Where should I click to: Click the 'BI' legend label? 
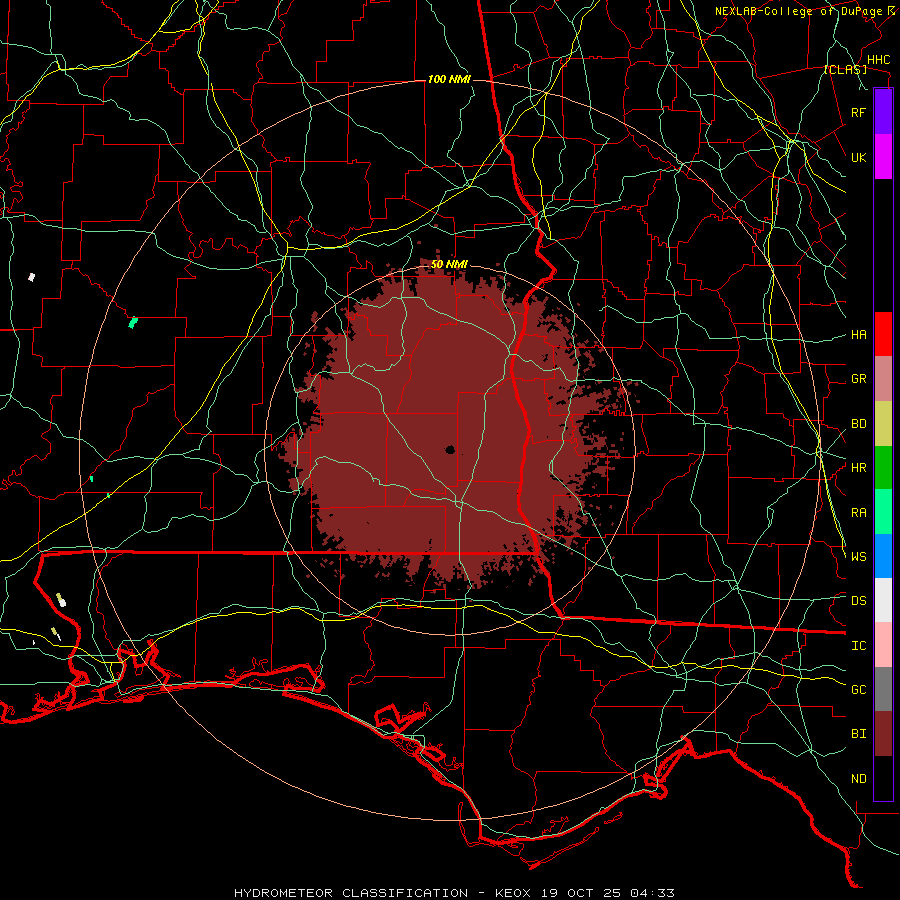[858, 734]
